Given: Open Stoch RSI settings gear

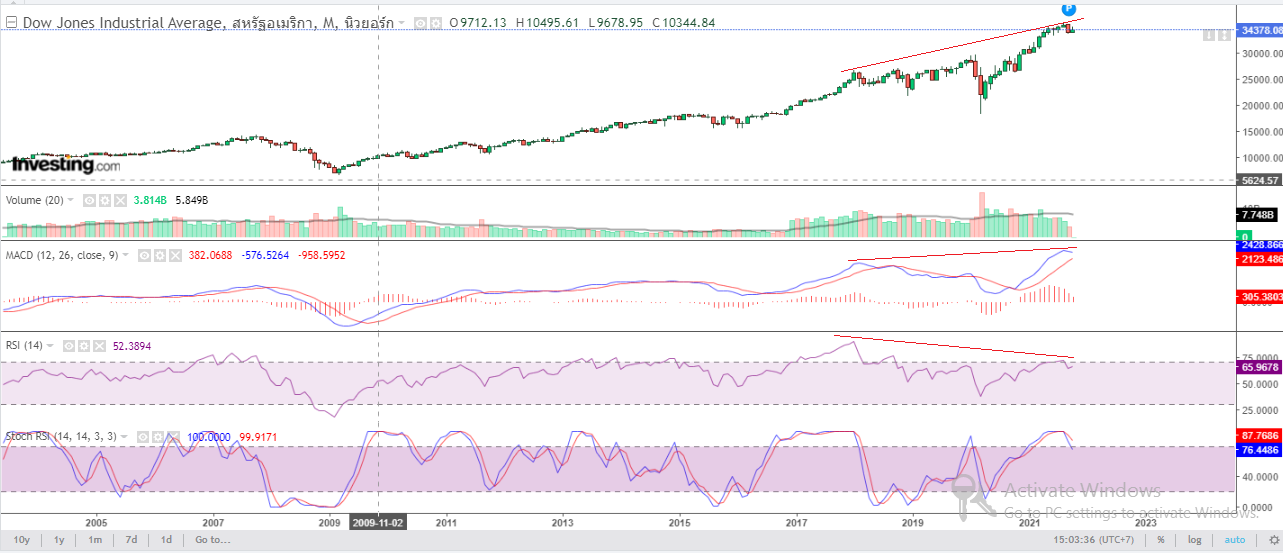Looking at the screenshot, I should pyautogui.click(x=158, y=436).
